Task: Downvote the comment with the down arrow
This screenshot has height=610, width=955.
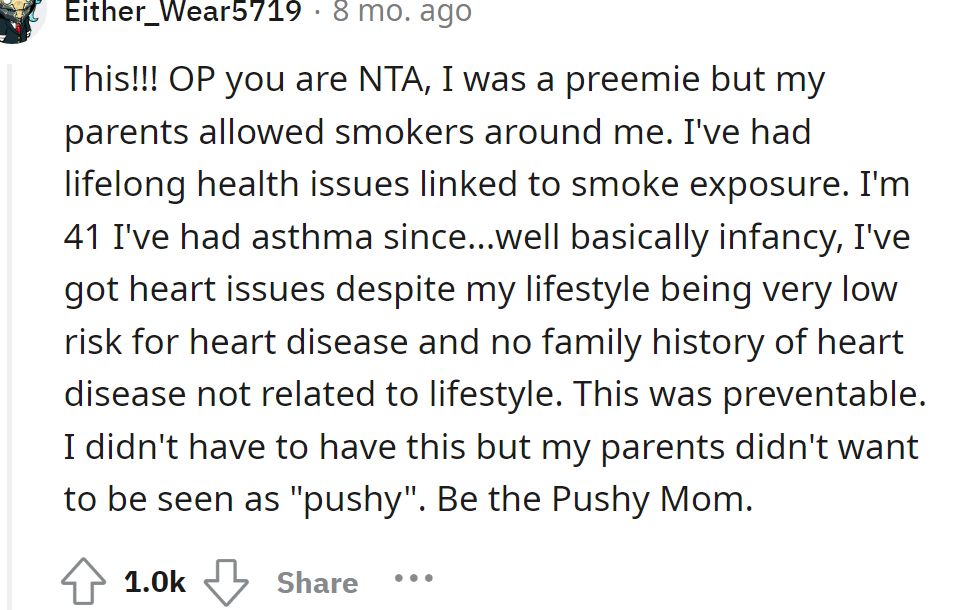Action: click(225, 582)
